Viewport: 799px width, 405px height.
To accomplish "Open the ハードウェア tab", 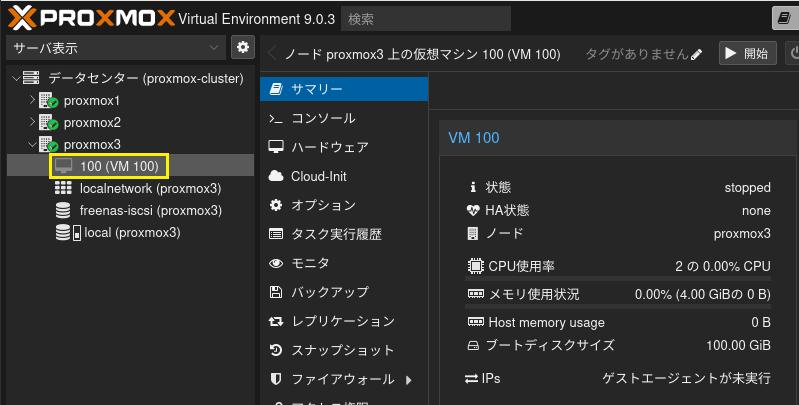I will pos(344,147).
